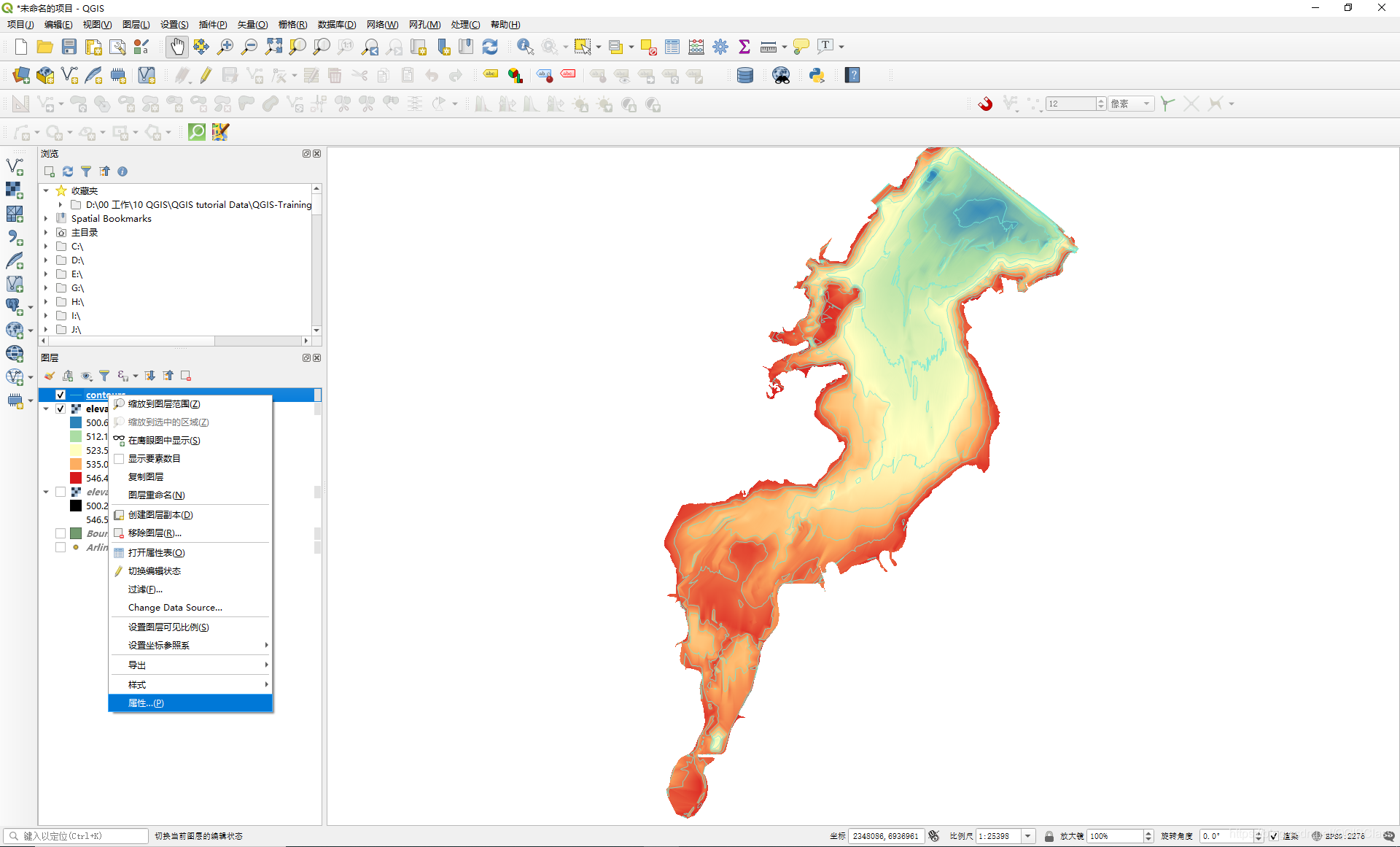
Task: Click the red 546.4 legend swatch
Action: click(76, 478)
